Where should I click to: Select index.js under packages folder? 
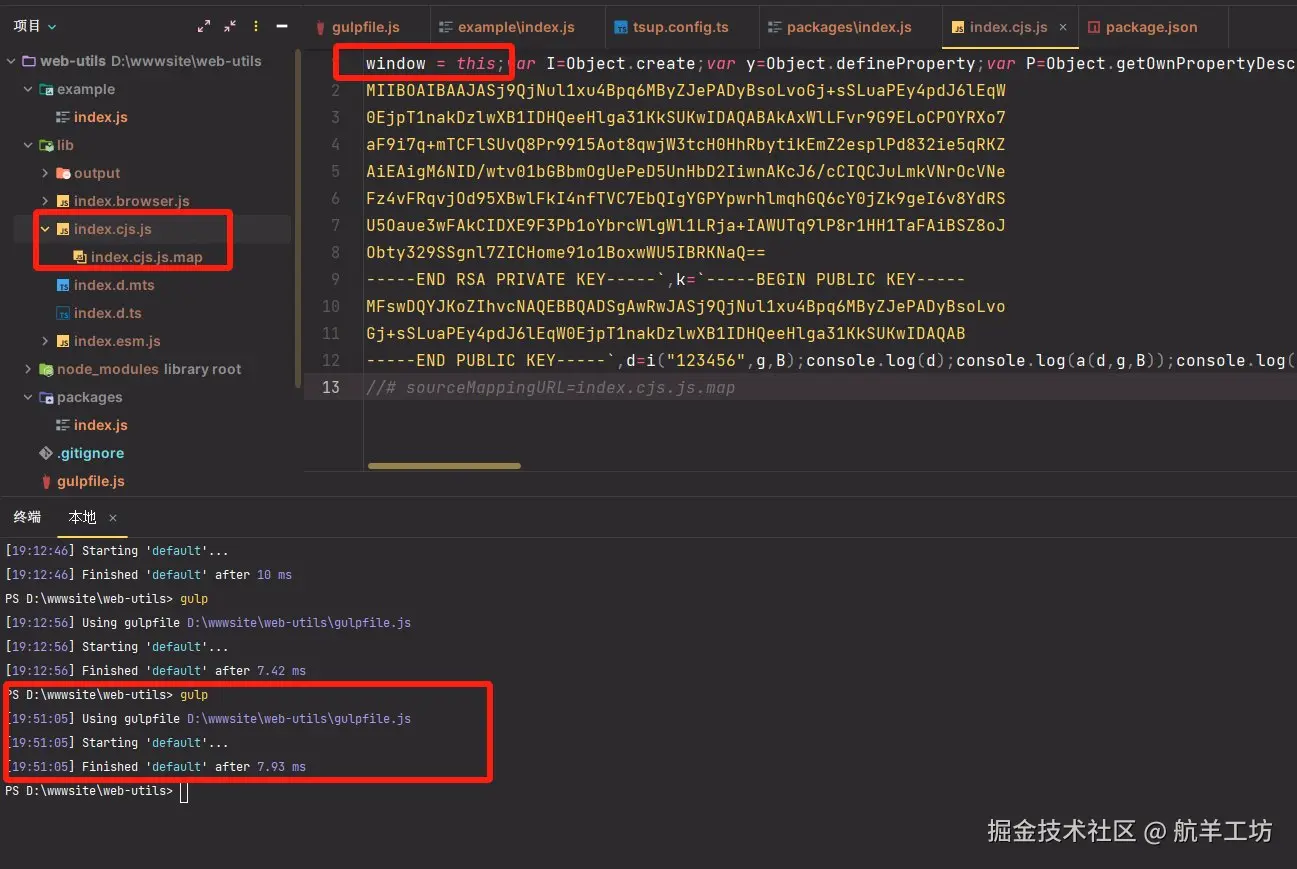[x=100, y=425]
